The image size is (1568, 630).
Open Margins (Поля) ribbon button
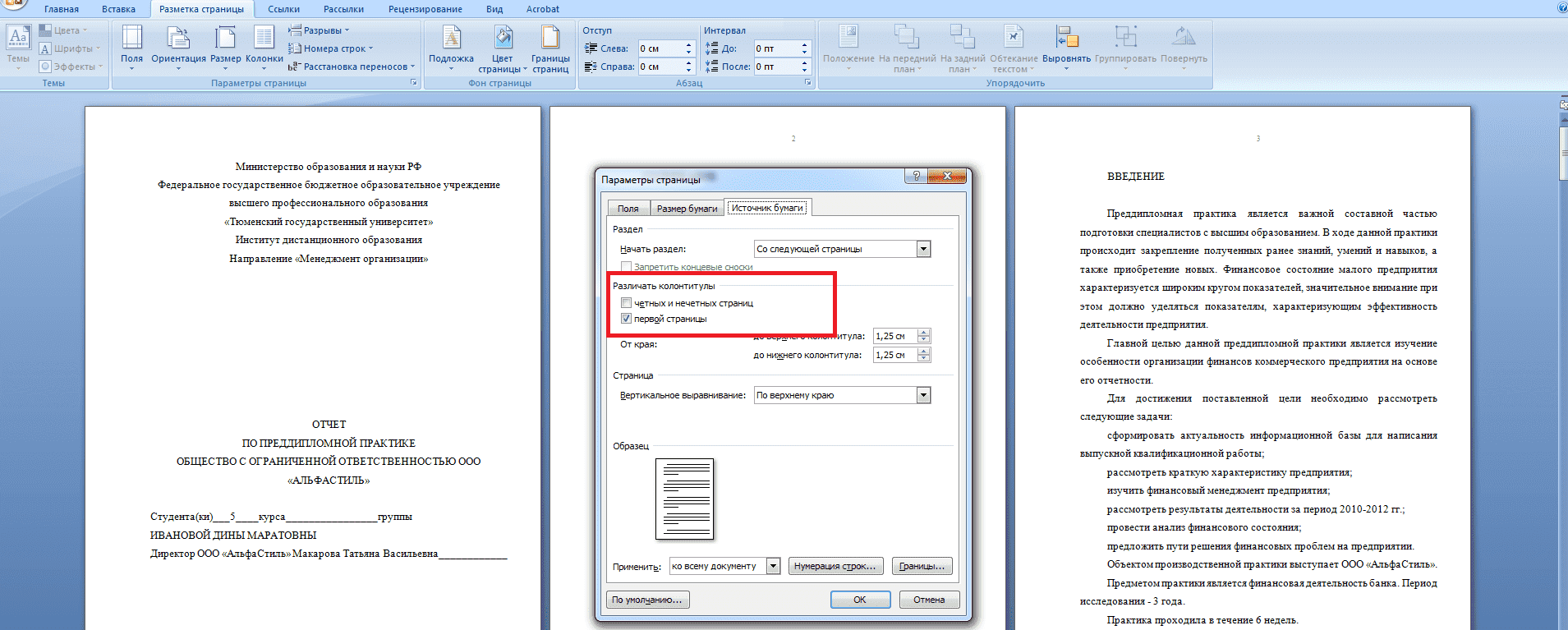[x=131, y=48]
